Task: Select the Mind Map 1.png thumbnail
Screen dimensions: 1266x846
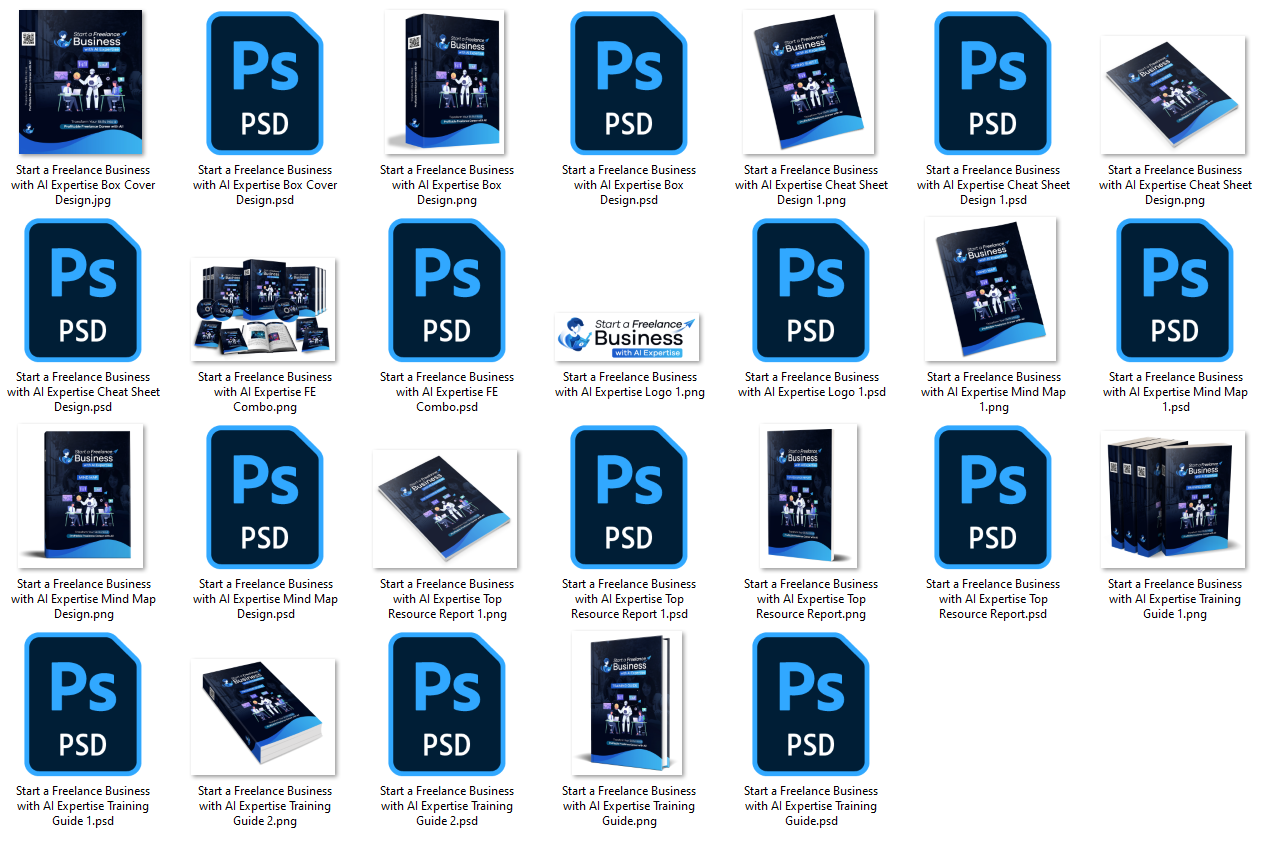Action: 990,289
